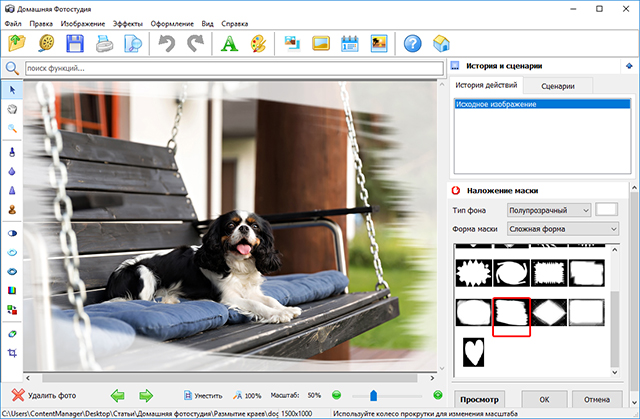Click the photo montage icon
This screenshot has height=419, width=640.
point(292,43)
